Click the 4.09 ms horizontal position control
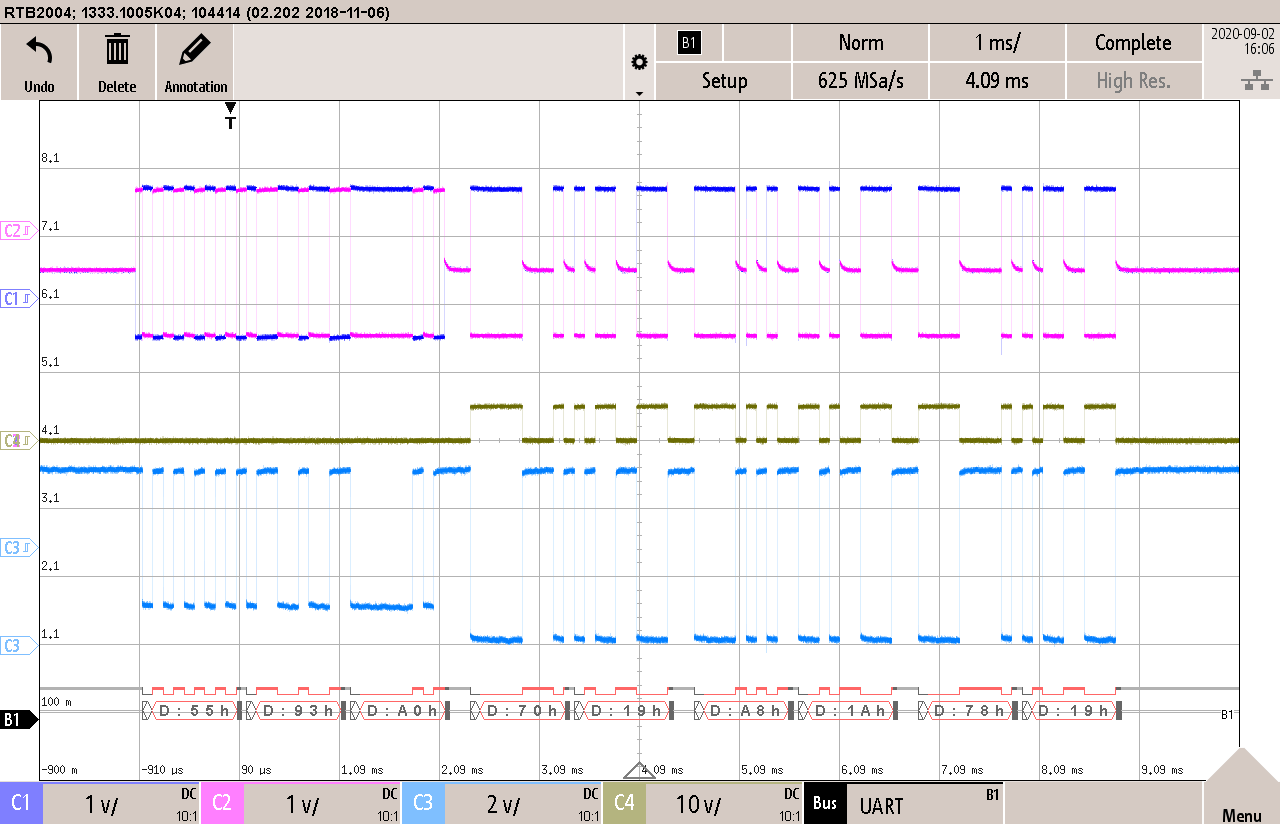1280x824 pixels. pyautogui.click(x=997, y=80)
